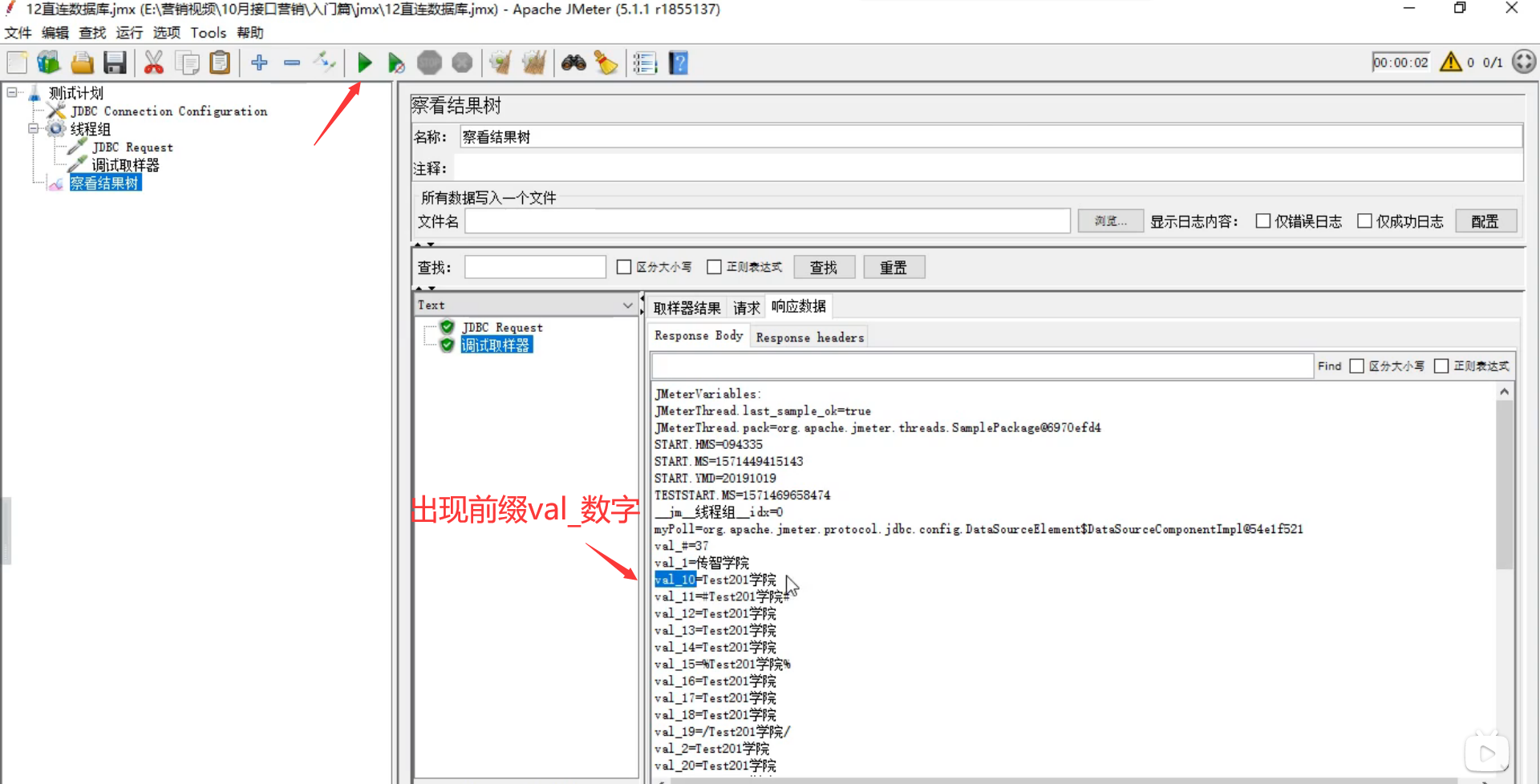Switch to the 取样器结果 tab

pyautogui.click(x=687, y=308)
